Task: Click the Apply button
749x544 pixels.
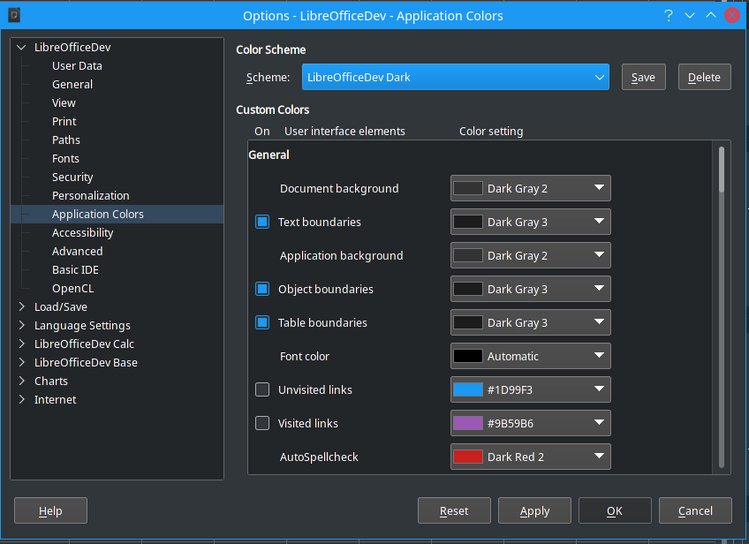Action: pyautogui.click(x=534, y=511)
